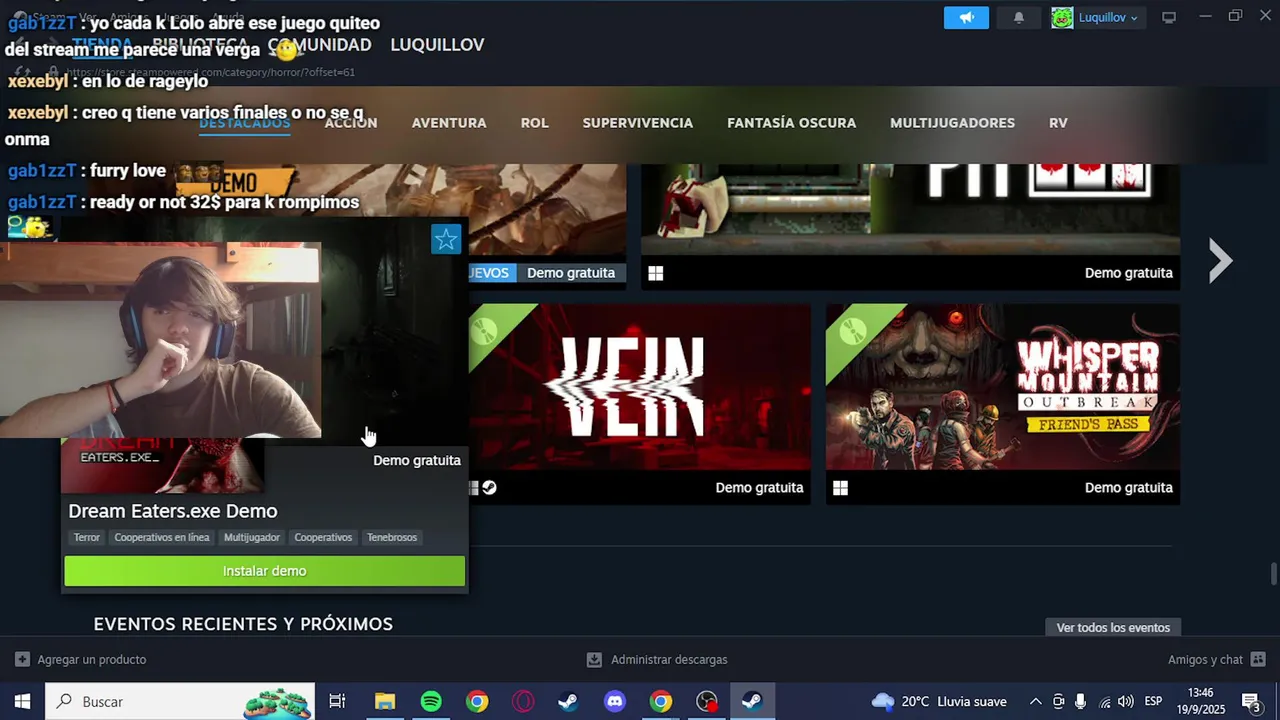Viewport: 1280px width, 720px height.
Task: Open the Dream Eaters.exe Demo title
Action: click(x=173, y=511)
